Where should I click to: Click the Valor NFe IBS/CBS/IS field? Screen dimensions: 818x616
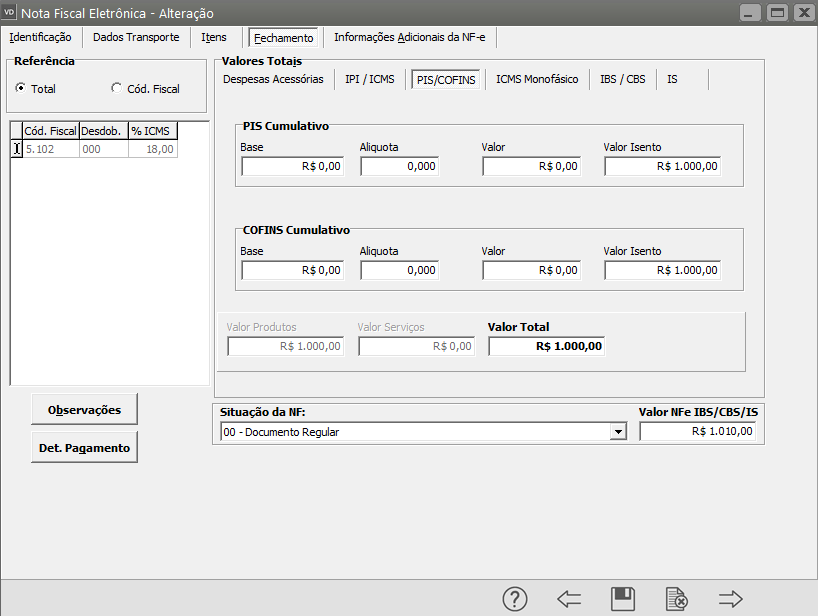tap(699, 432)
